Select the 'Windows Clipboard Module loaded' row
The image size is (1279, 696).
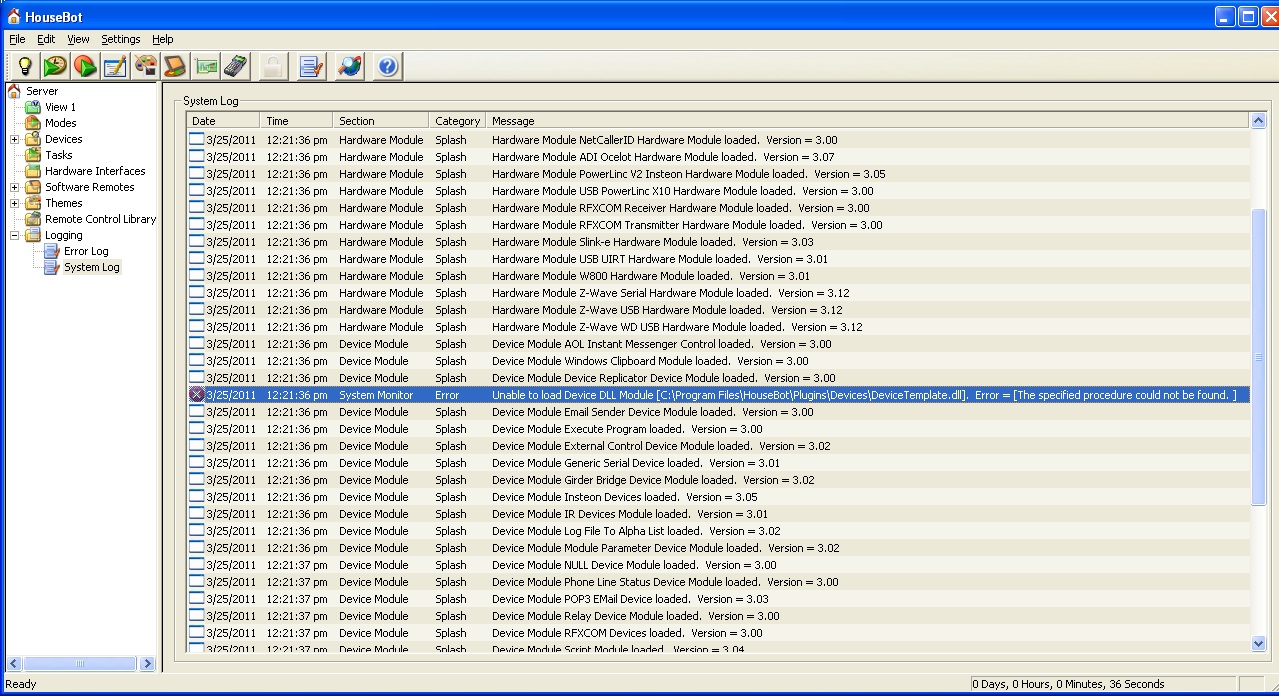[x=718, y=361]
